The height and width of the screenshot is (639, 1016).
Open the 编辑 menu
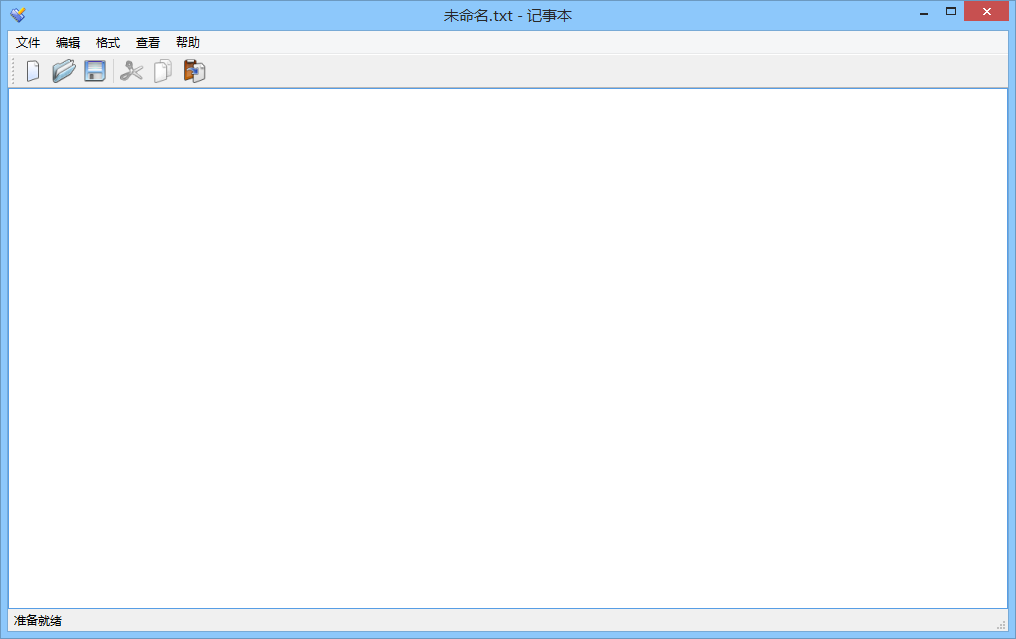[x=68, y=43]
